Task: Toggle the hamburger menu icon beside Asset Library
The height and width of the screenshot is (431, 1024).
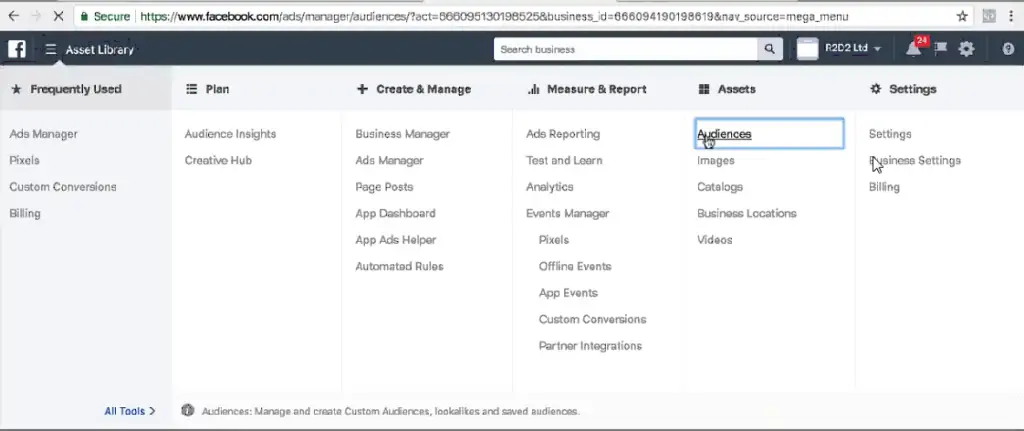Action: click(51, 50)
